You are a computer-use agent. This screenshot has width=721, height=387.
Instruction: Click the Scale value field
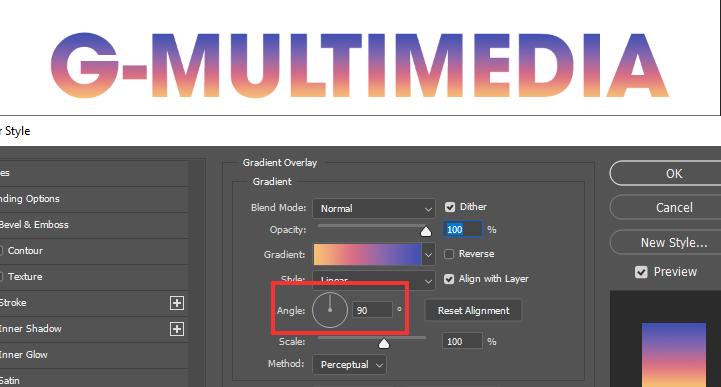[x=462, y=341]
